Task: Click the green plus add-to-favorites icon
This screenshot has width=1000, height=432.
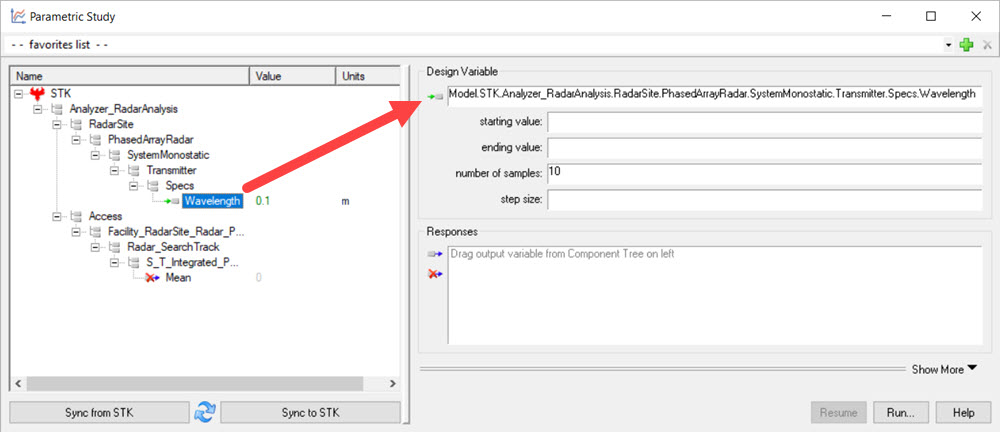Action: click(x=966, y=45)
